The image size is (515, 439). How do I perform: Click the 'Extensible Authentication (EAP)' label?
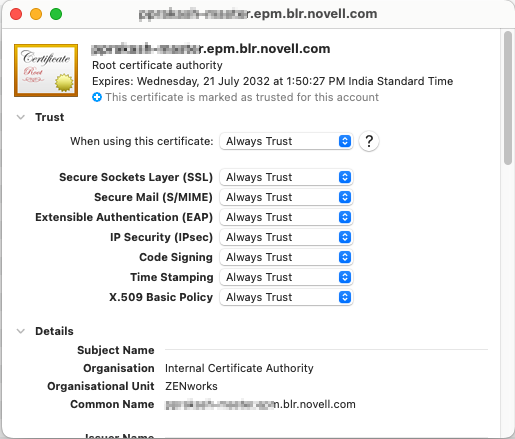pos(124,217)
